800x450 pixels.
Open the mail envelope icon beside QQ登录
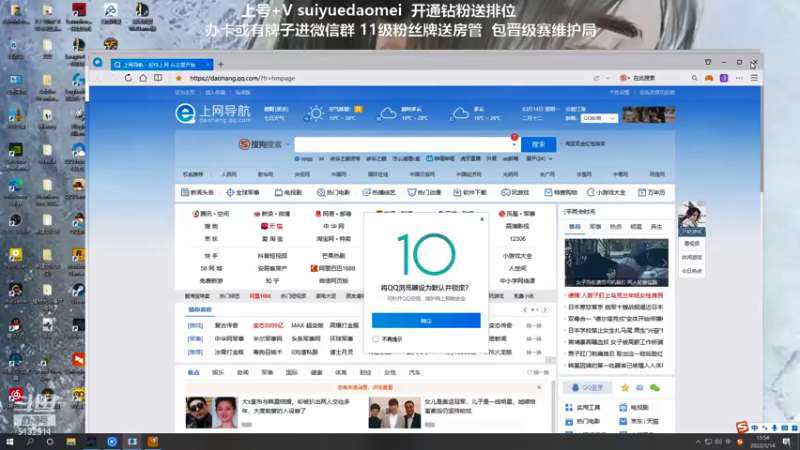pos(640,388)
